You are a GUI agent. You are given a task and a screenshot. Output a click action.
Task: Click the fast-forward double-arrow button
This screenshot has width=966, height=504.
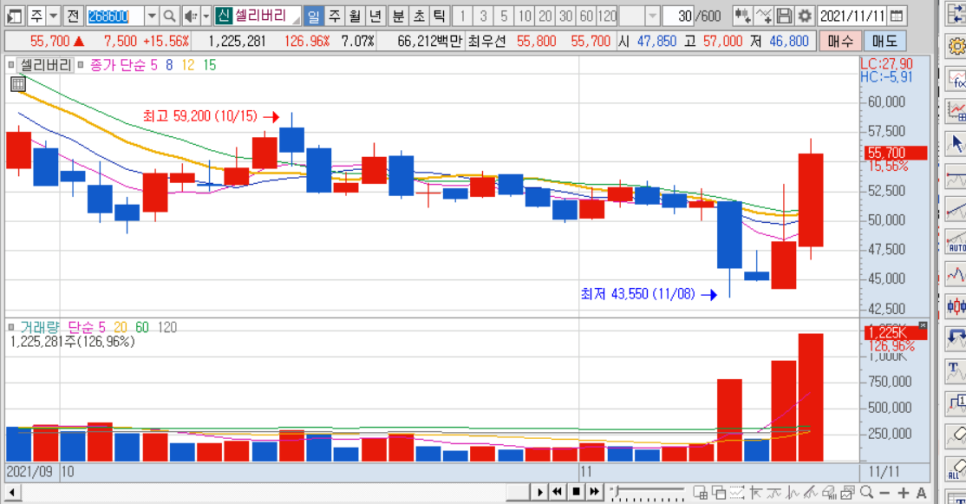(594, 492)
